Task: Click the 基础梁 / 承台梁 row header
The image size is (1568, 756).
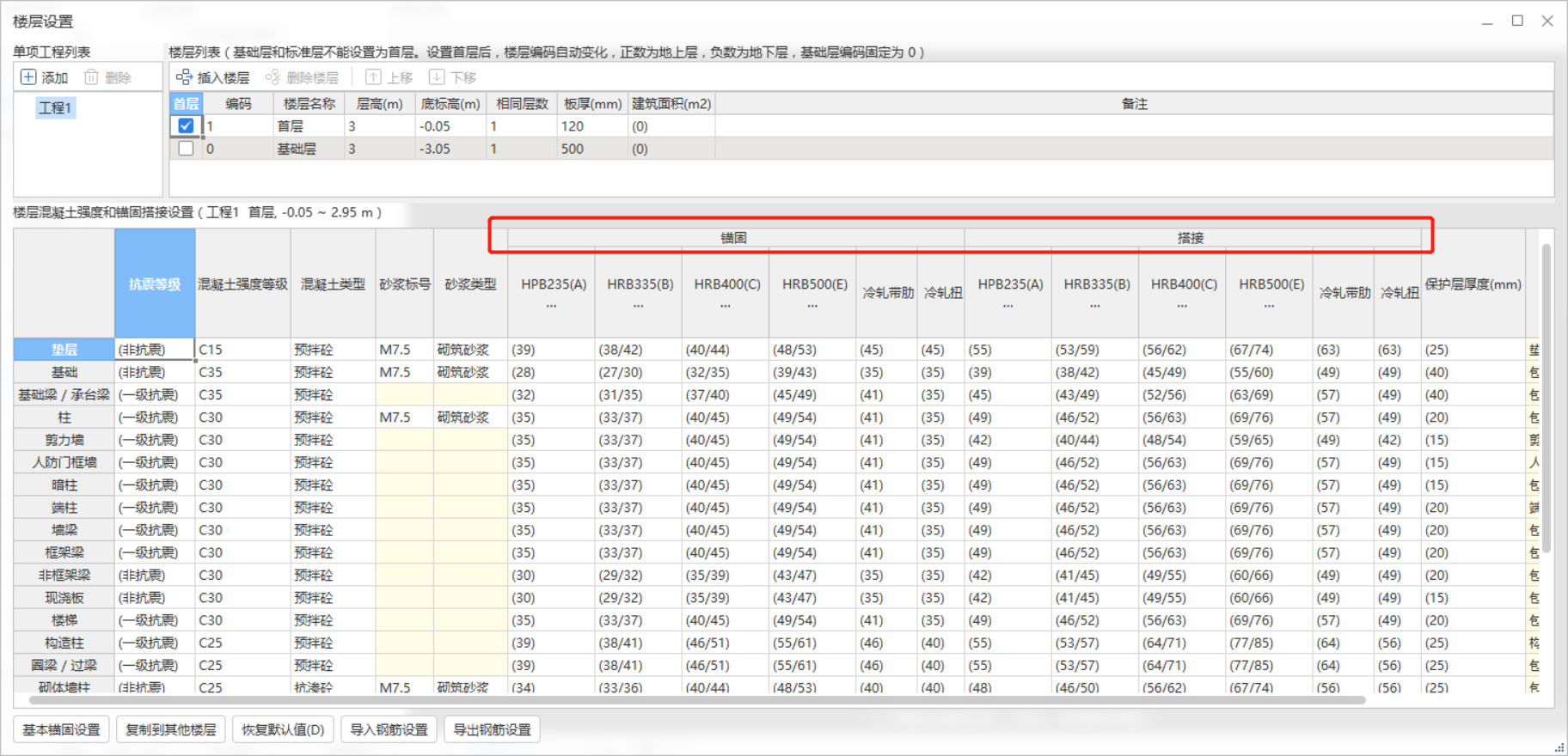Action: 64,394
